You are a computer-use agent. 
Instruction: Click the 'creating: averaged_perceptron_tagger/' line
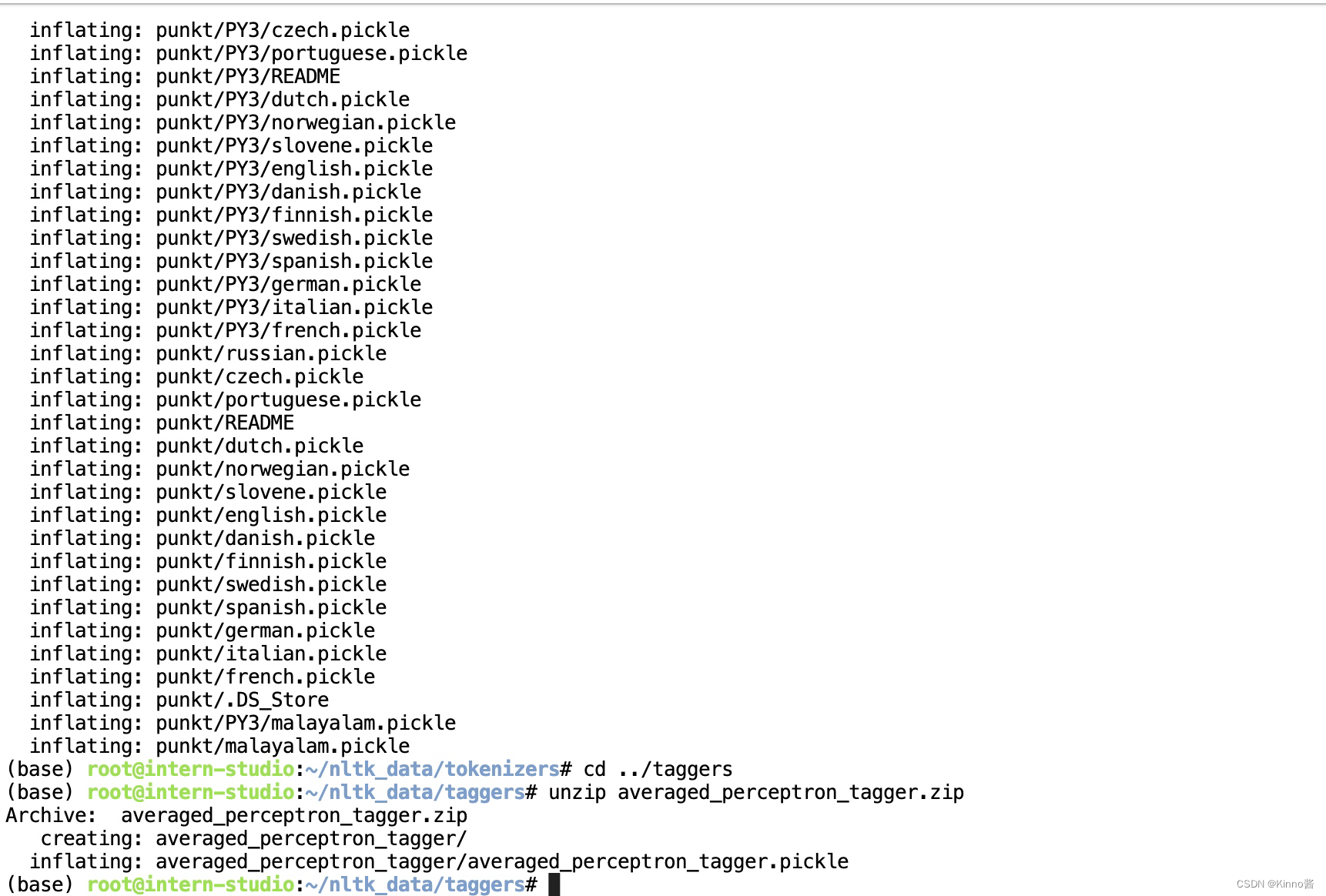pos(253,838)
